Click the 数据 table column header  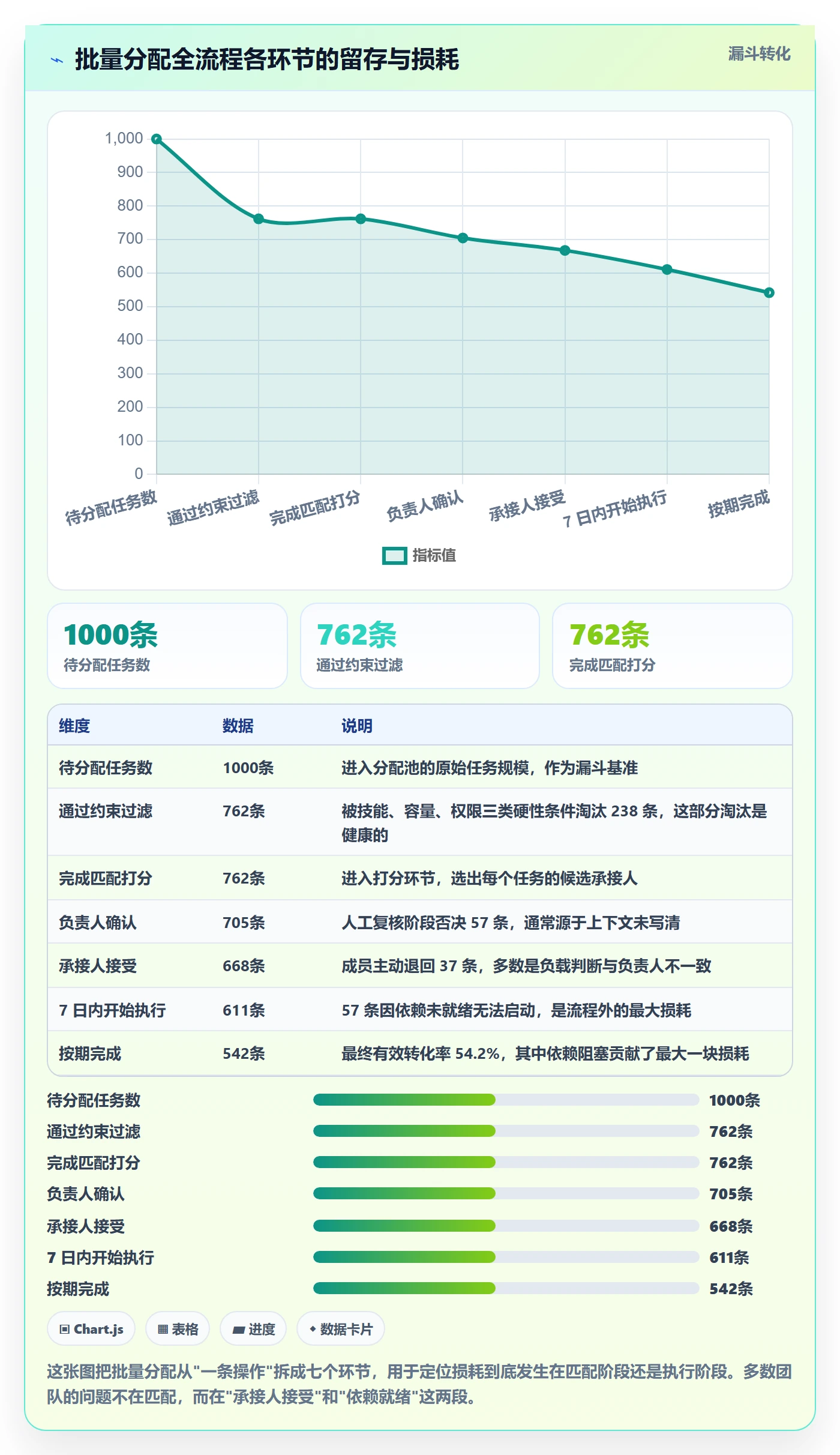coord(238,726)
